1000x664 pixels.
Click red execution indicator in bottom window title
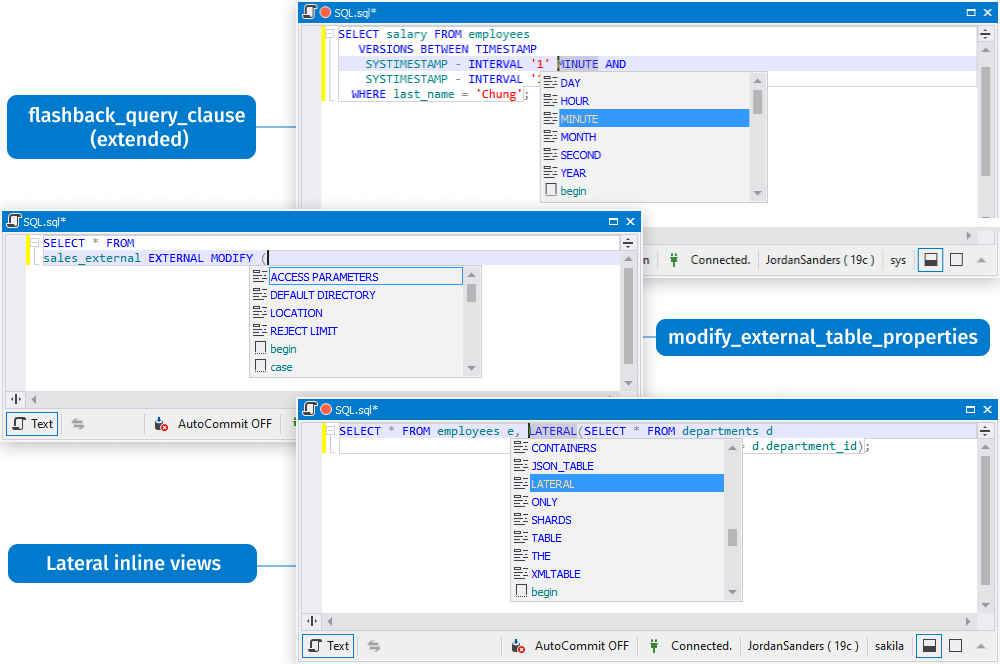click(x=327, y=409)
